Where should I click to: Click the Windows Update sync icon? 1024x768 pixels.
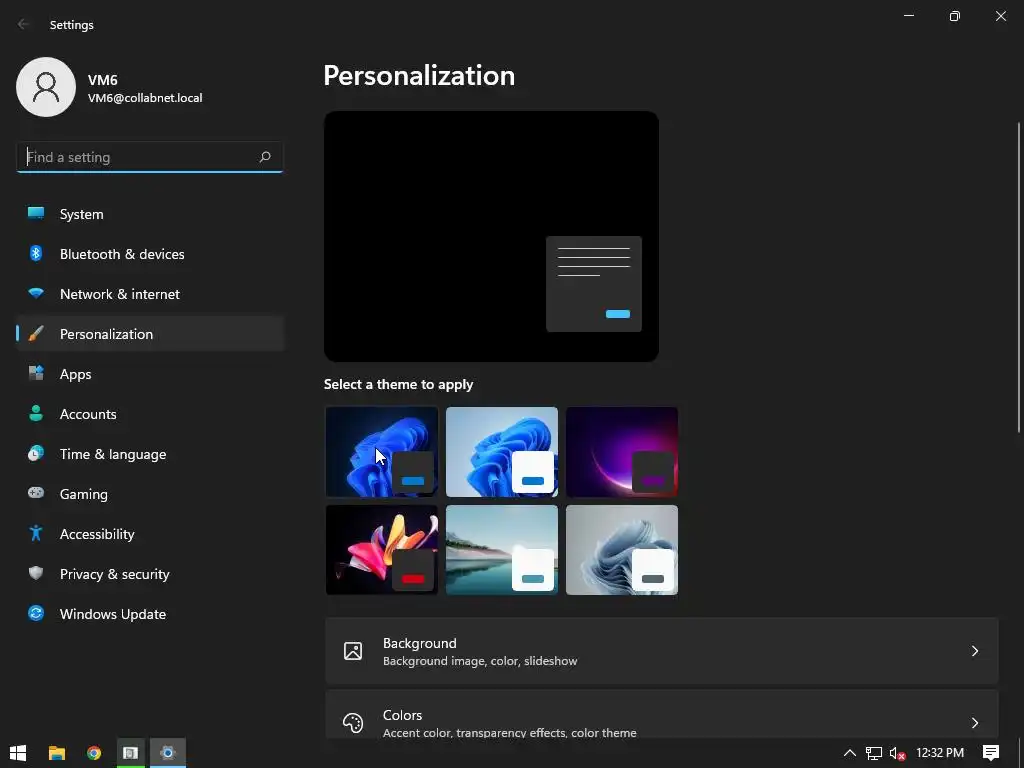36,613
